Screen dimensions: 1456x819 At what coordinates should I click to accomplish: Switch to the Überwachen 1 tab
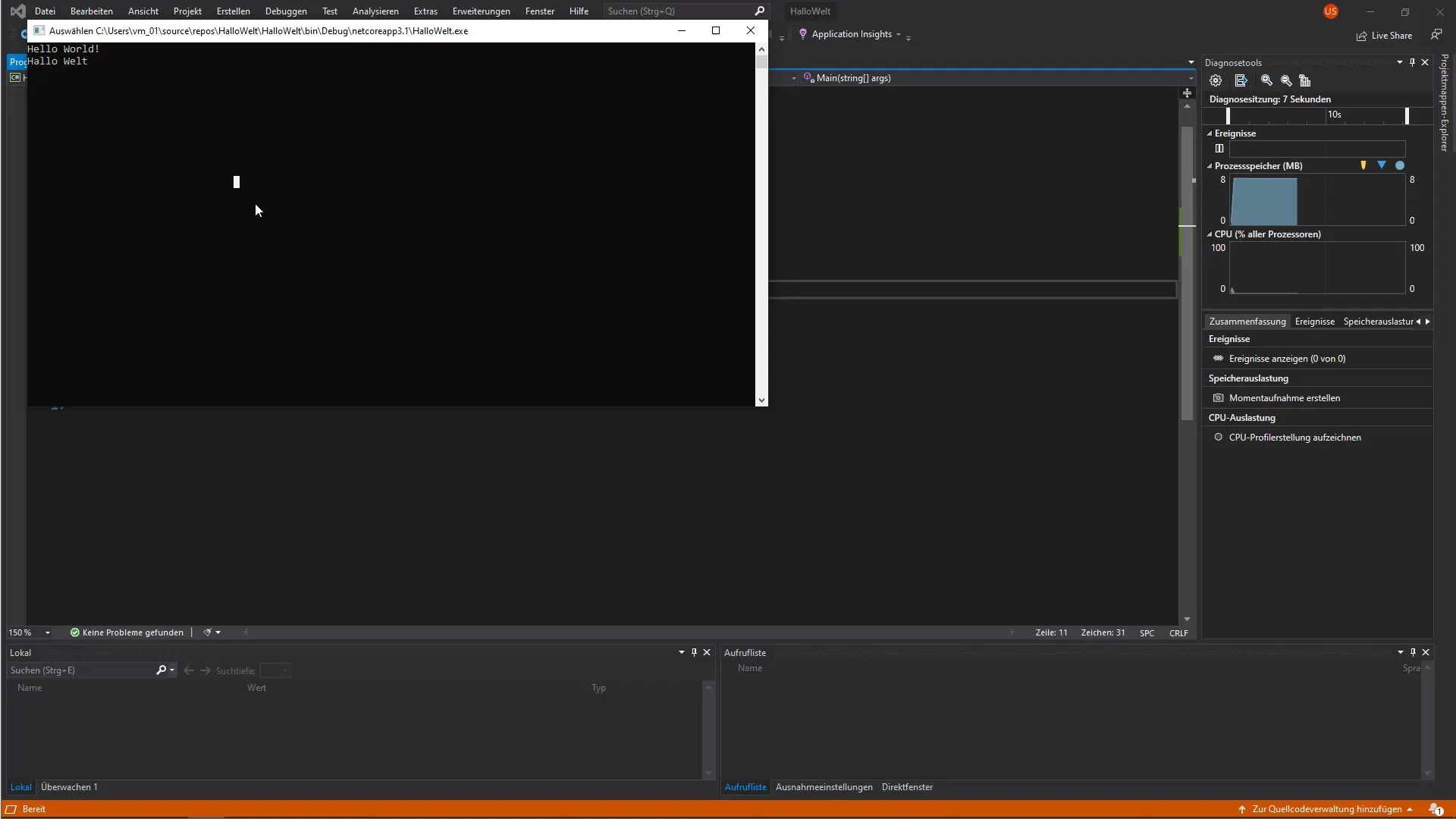pos(69,787)
